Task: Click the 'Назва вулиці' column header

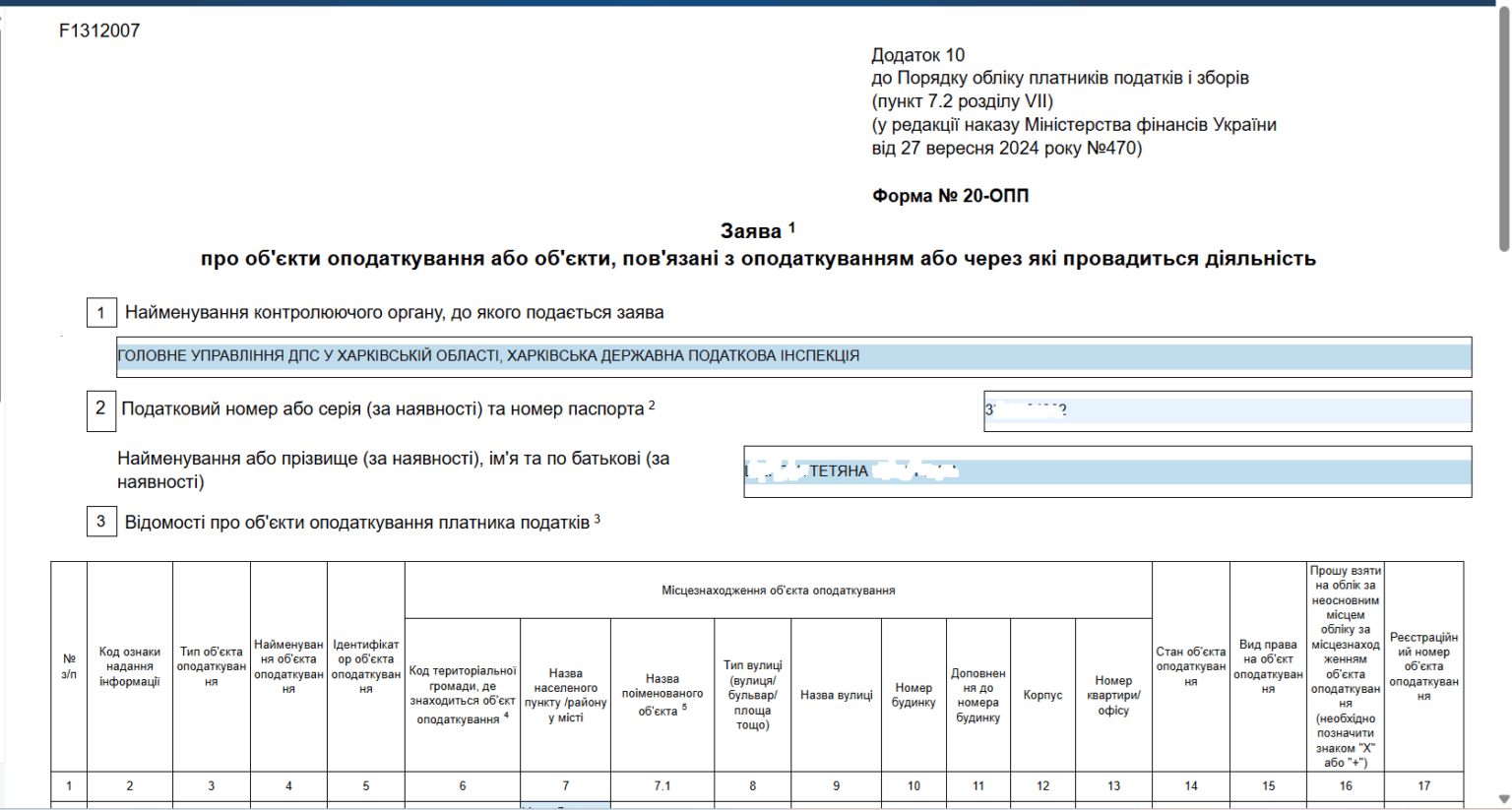Action: [836, 695]
